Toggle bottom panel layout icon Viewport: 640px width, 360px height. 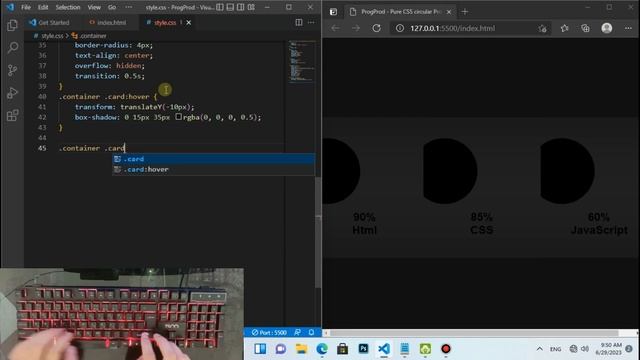coord(230,7)
